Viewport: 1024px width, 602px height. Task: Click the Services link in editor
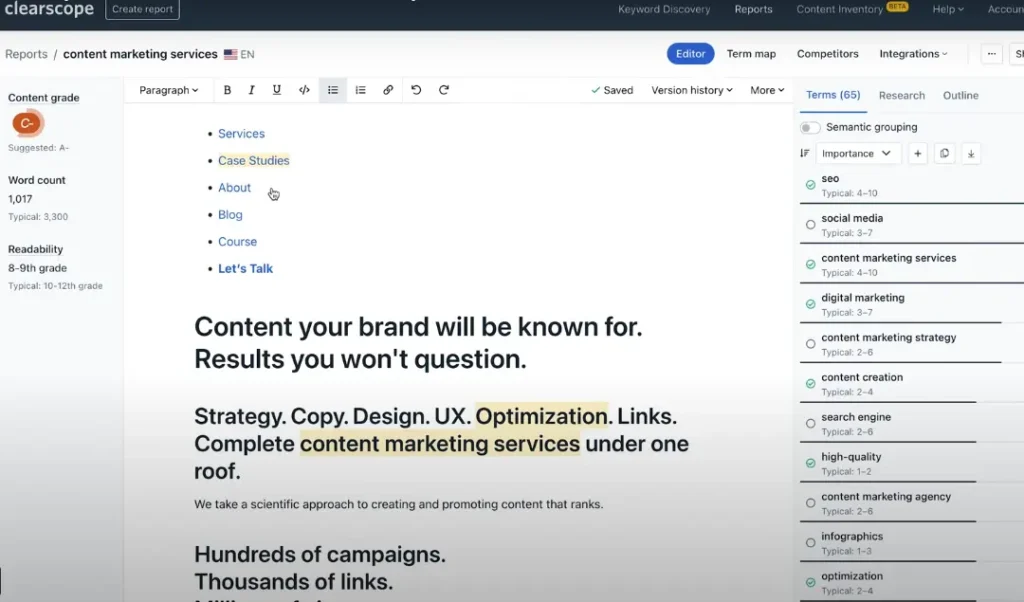[242, 134]
